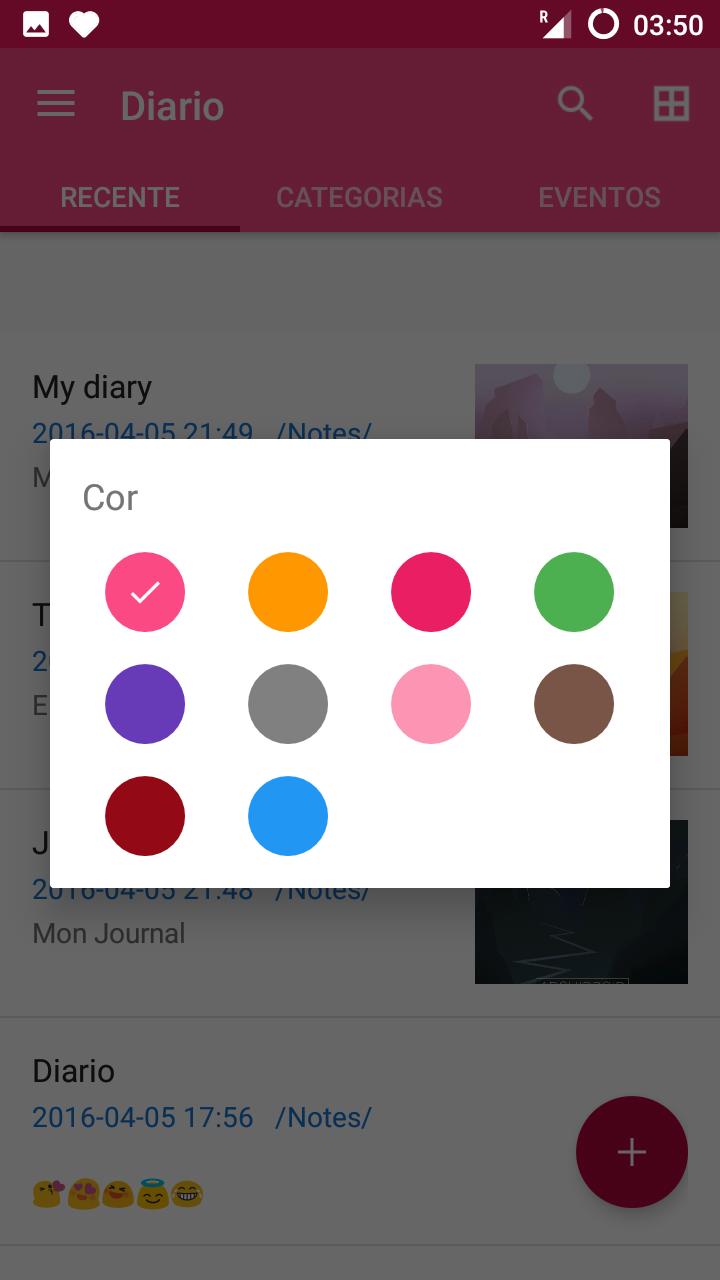
Task: Open the hamburger navigation menu
Action: (x=56, y=104)
